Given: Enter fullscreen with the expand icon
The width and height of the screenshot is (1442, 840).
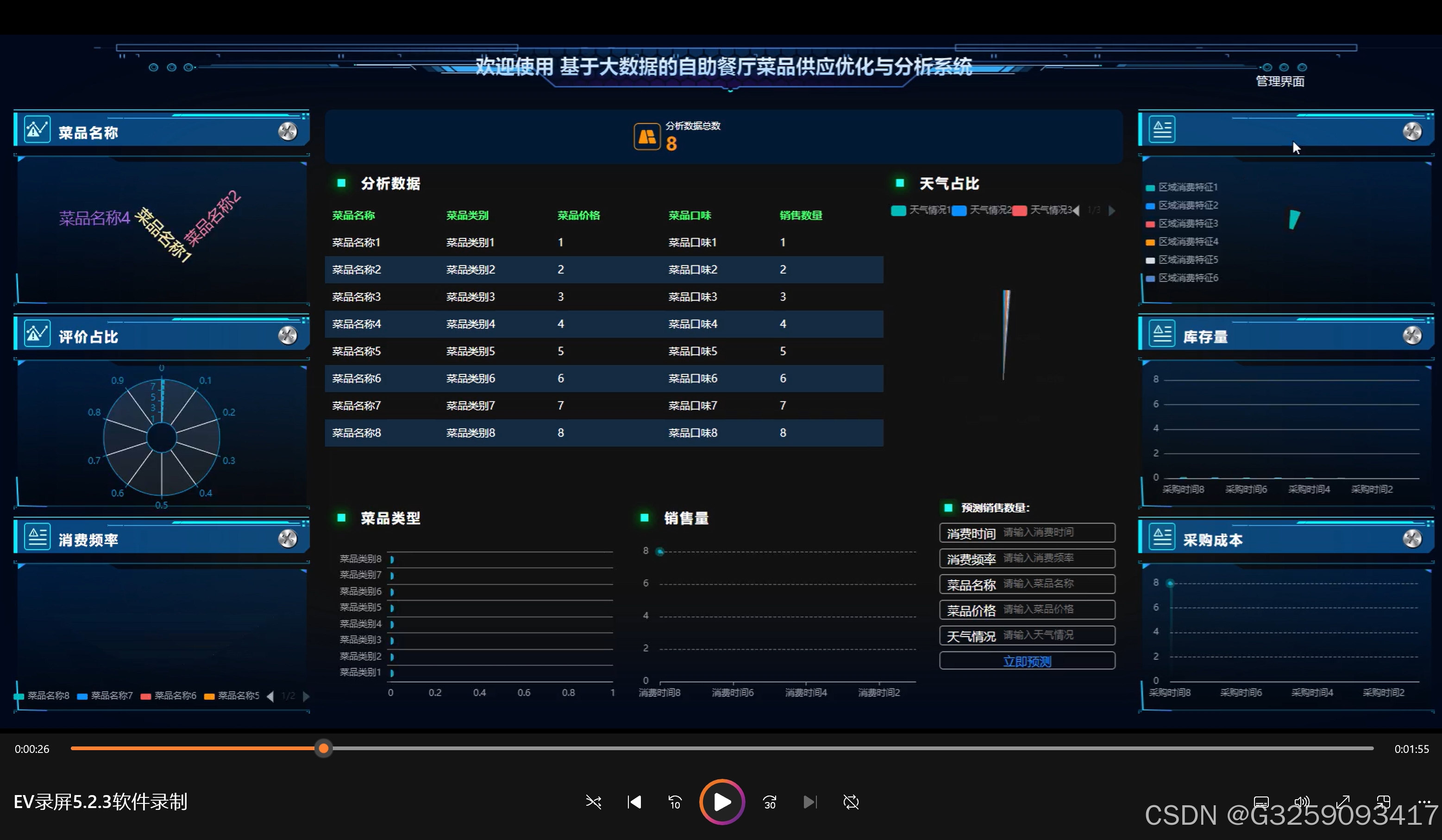Looking at the screenshot, I should (x=1342, y=801).
